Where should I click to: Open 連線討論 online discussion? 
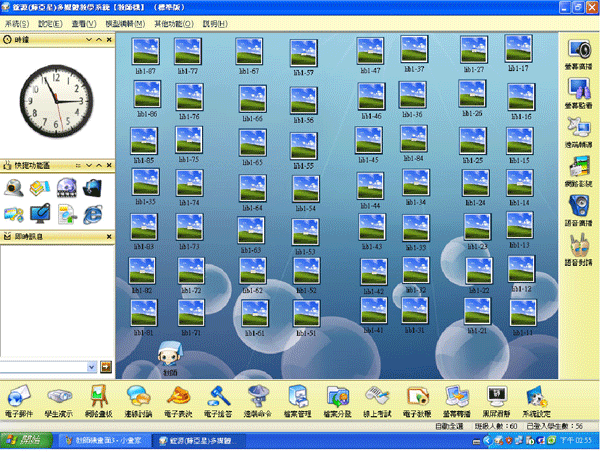coord(138,401)
